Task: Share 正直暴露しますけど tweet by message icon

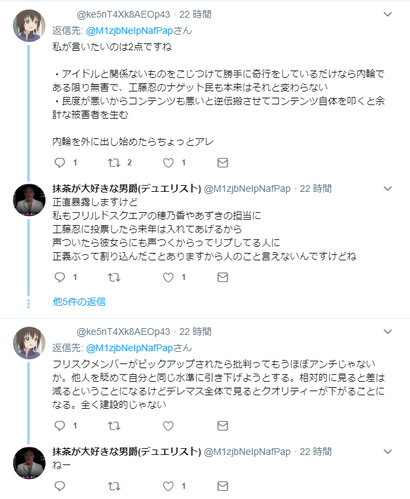Action: click(223, 277)
